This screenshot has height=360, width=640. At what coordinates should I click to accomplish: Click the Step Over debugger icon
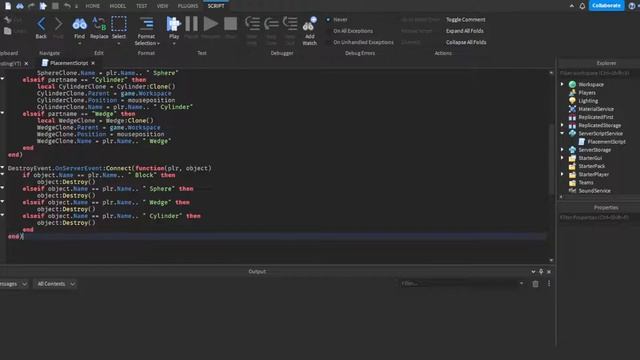click(x=271, y=24)
